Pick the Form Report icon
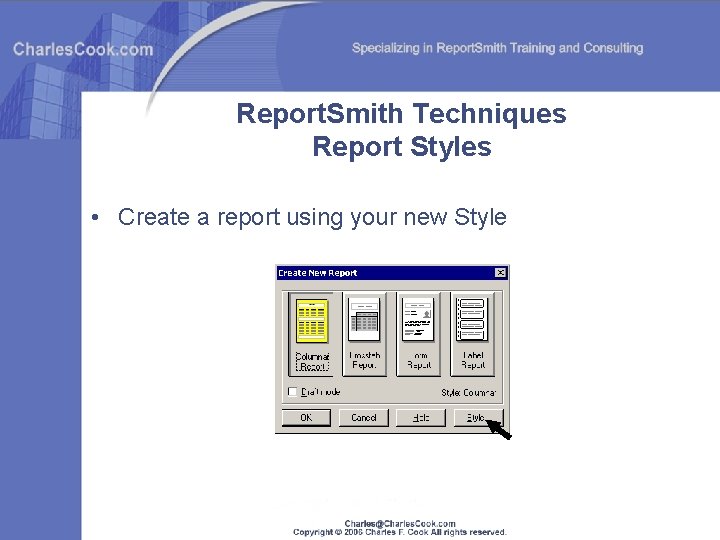 coord(418,334)
